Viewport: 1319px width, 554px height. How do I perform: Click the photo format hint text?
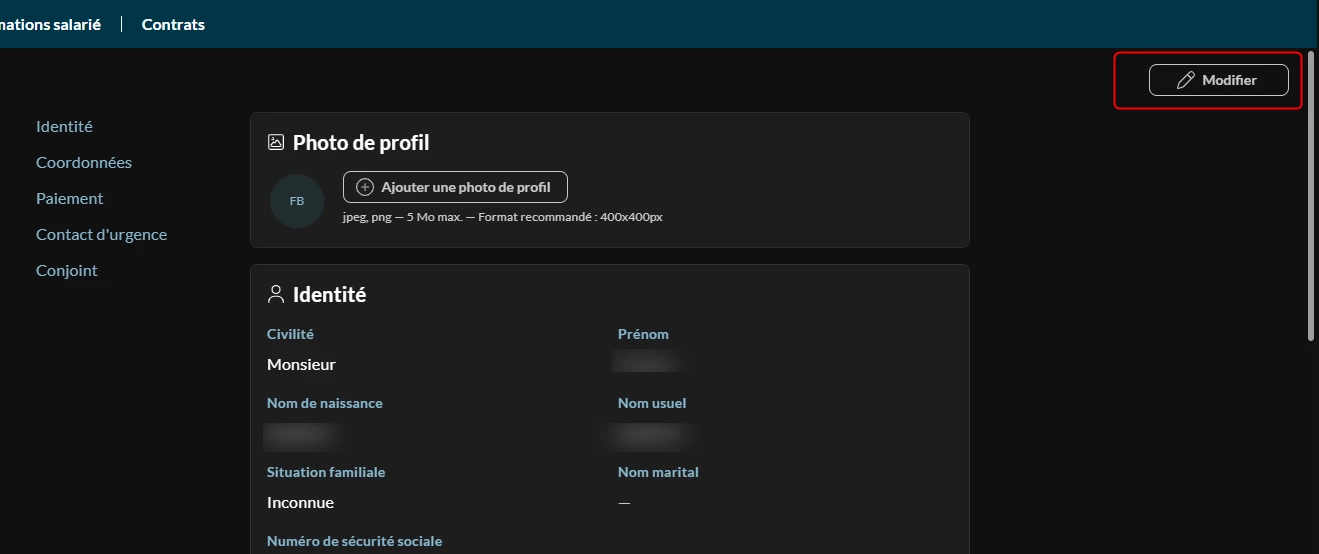pos(503,217)
